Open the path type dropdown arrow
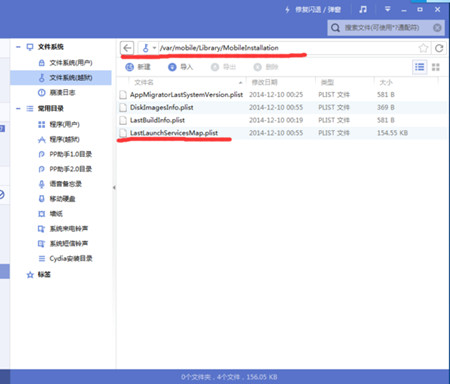Image resolution: width=450 pixels, height=384 pixels. coord(154,48)
